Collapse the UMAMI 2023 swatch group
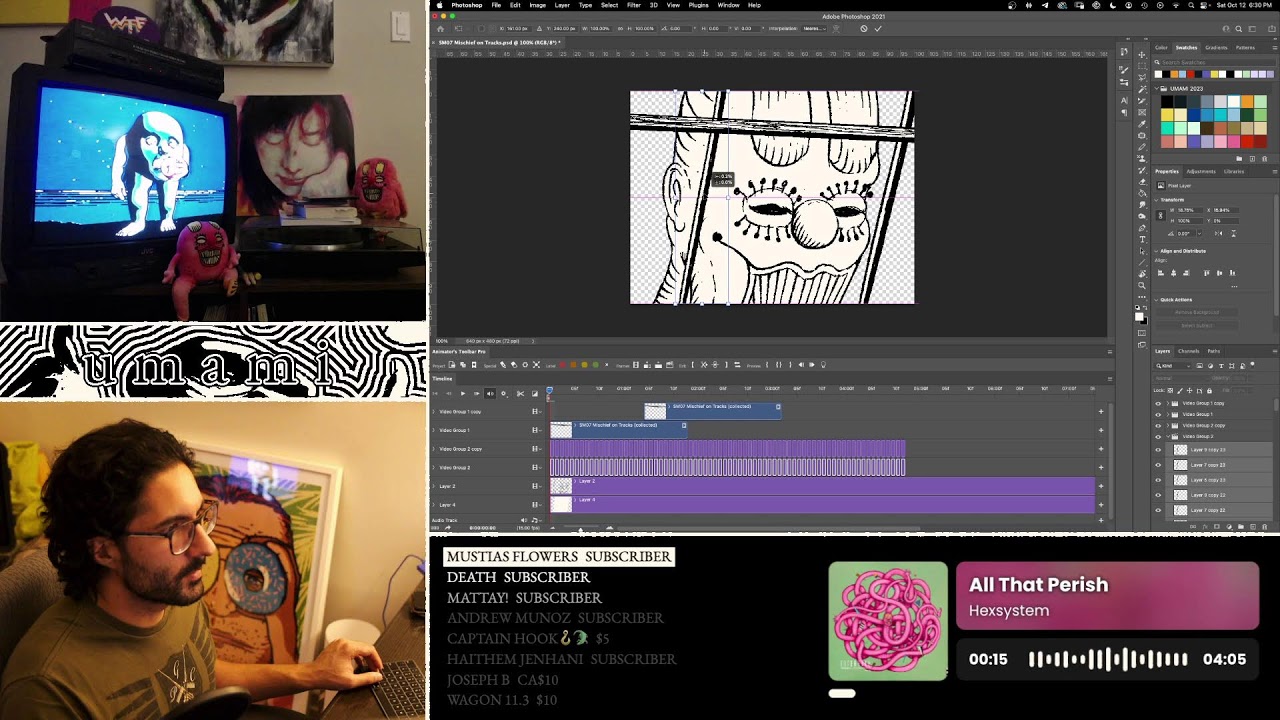 [1157, 88]
